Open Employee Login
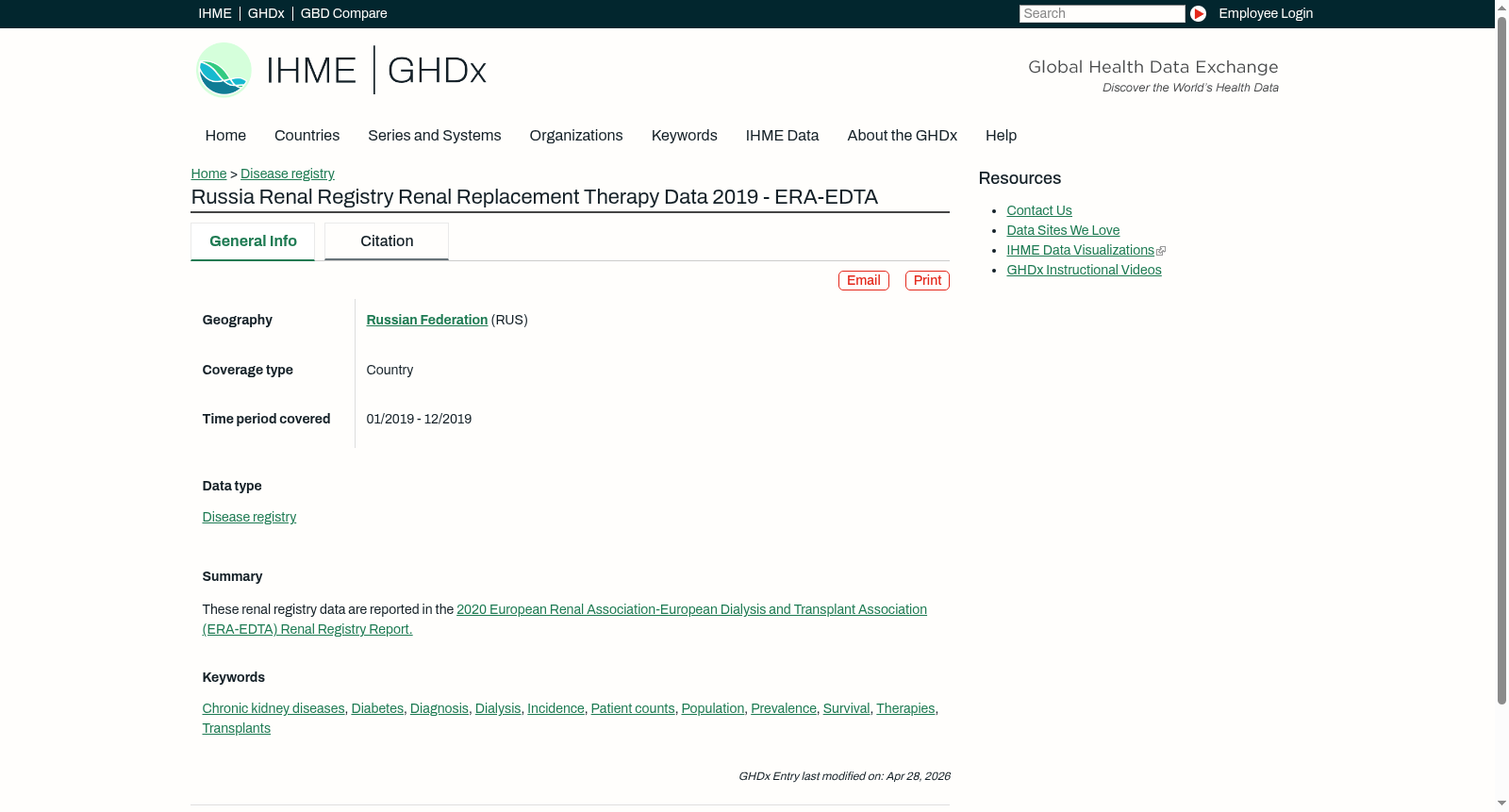Viewport: 1509px width, 812px height. pyautogui.click(x=1266, y=13)
